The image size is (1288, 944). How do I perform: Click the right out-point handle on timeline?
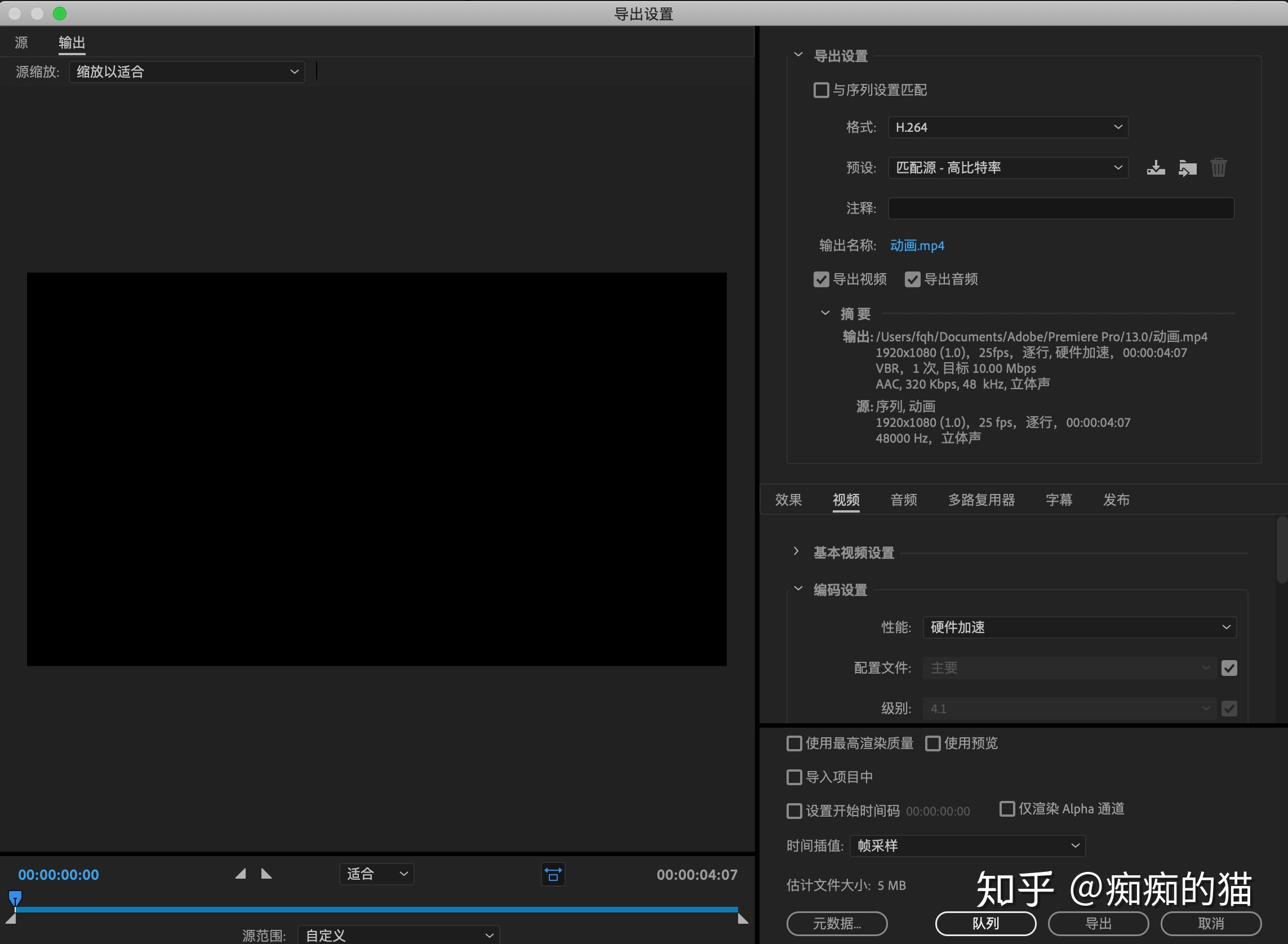pyautogui.click(x=743, y=918)
